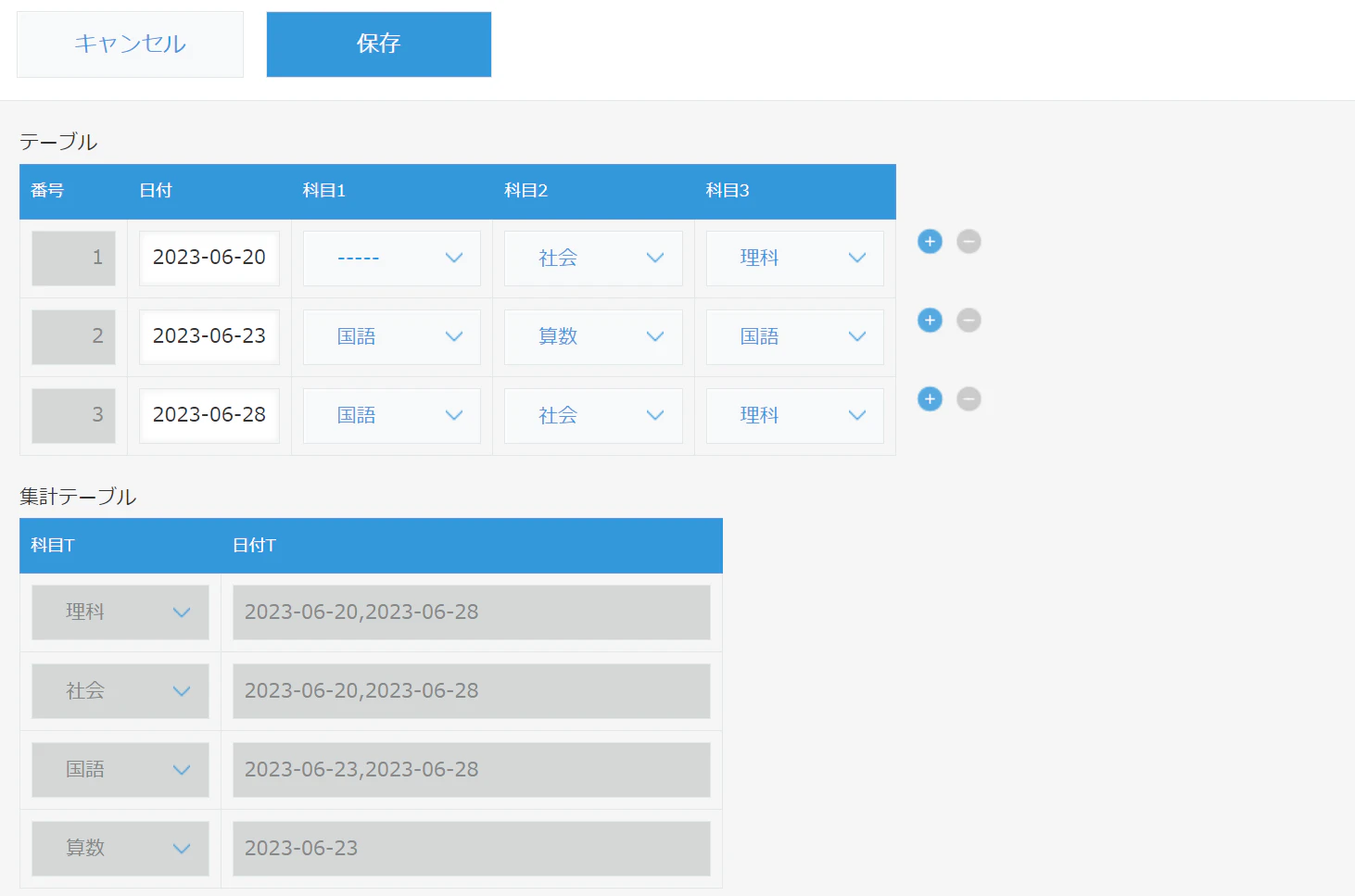
Task: Add a row after row 1
Action: tap(930, 242)
